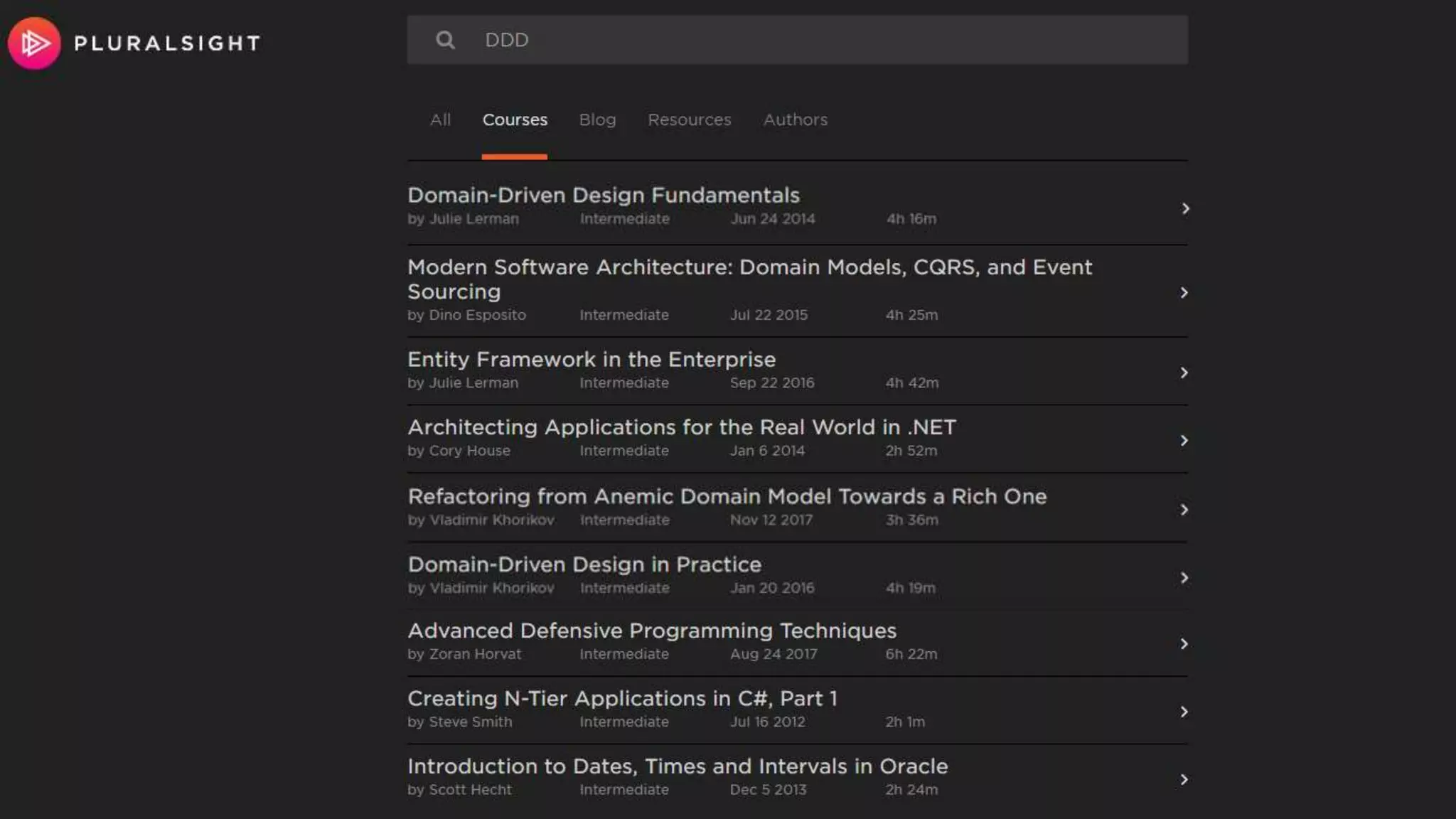Click the PLURALSIGHT wordmark text

pyautogui.click(x=167, y=43)
